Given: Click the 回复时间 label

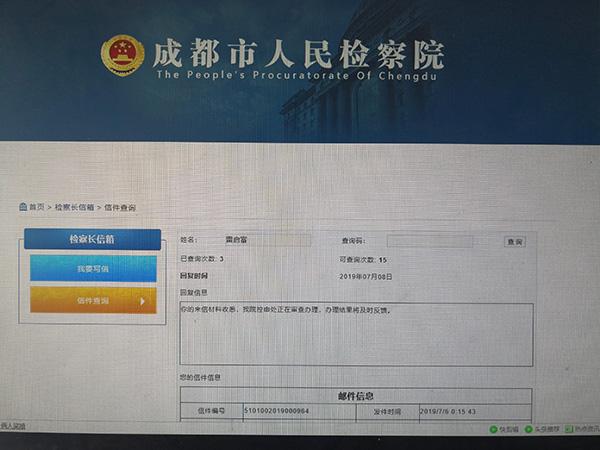Looking at the screenshot, I should coord(194,276).
